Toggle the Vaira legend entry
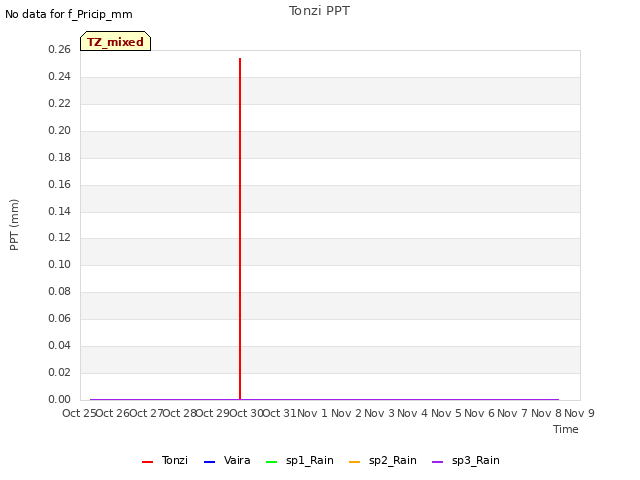 tap(227, 460)
